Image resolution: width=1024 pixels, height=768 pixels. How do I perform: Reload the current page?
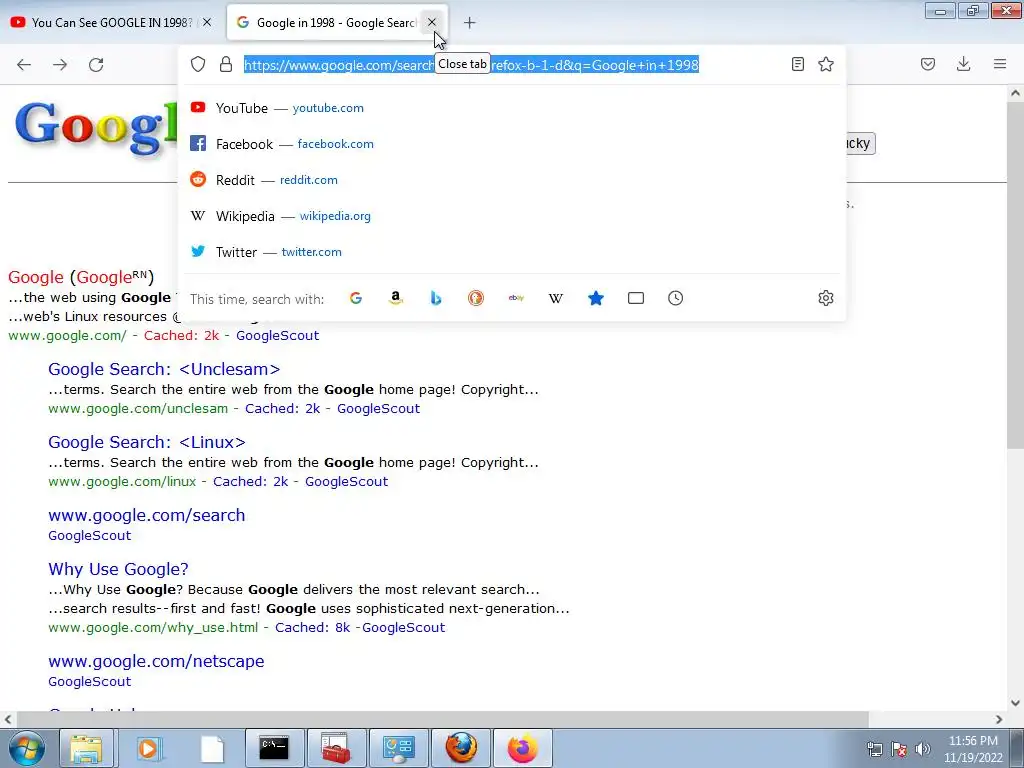click(96, 65)
